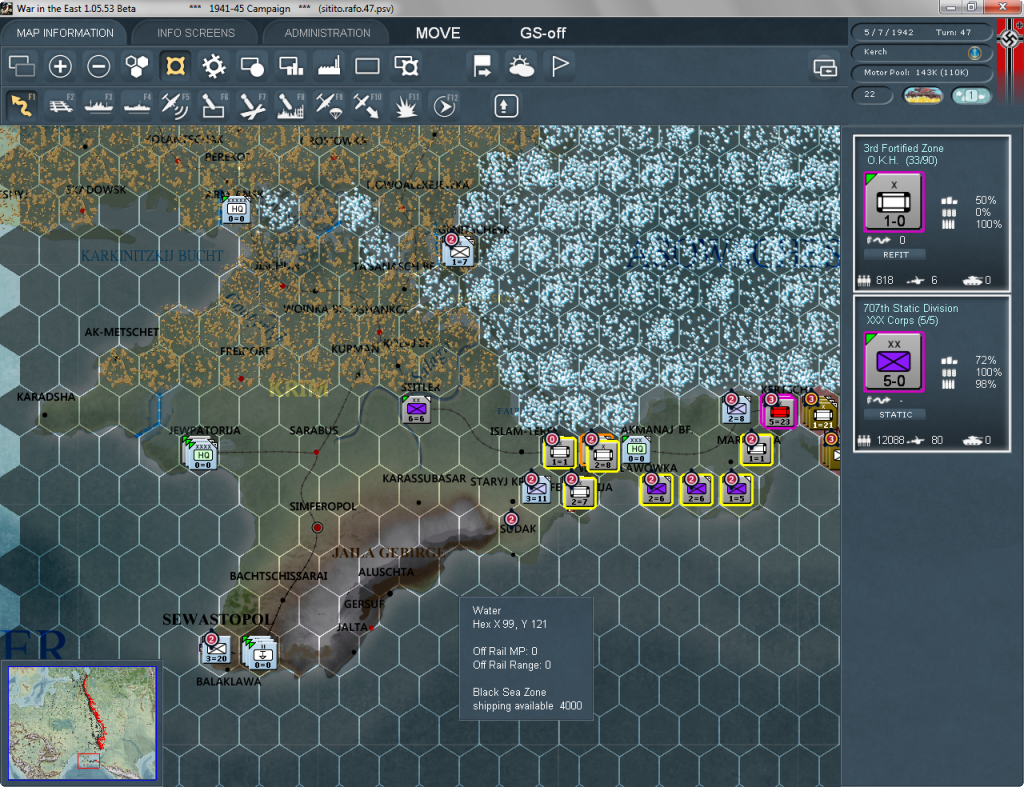
Task: Click the pennant flag toolbar icon
Action: click(x=560, y=66)
